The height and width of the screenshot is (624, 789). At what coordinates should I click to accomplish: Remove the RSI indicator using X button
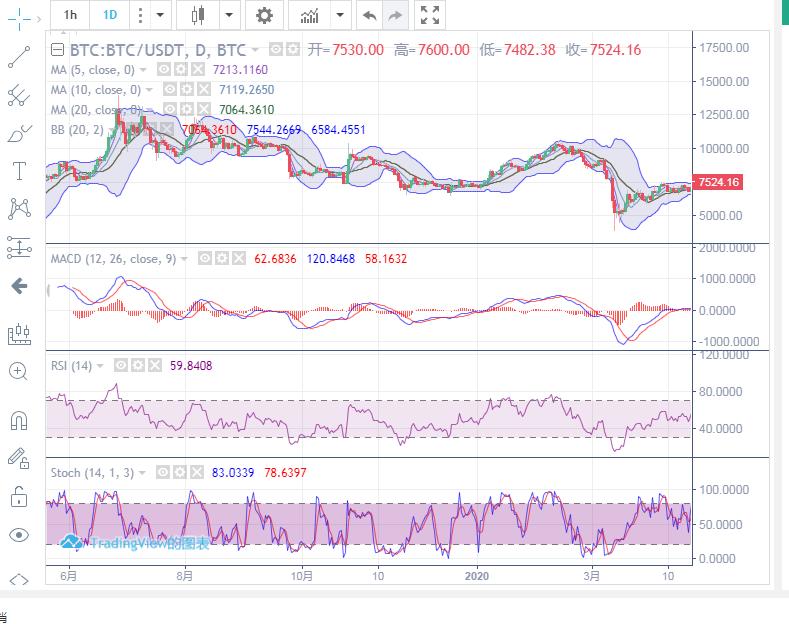click(155, 366)
